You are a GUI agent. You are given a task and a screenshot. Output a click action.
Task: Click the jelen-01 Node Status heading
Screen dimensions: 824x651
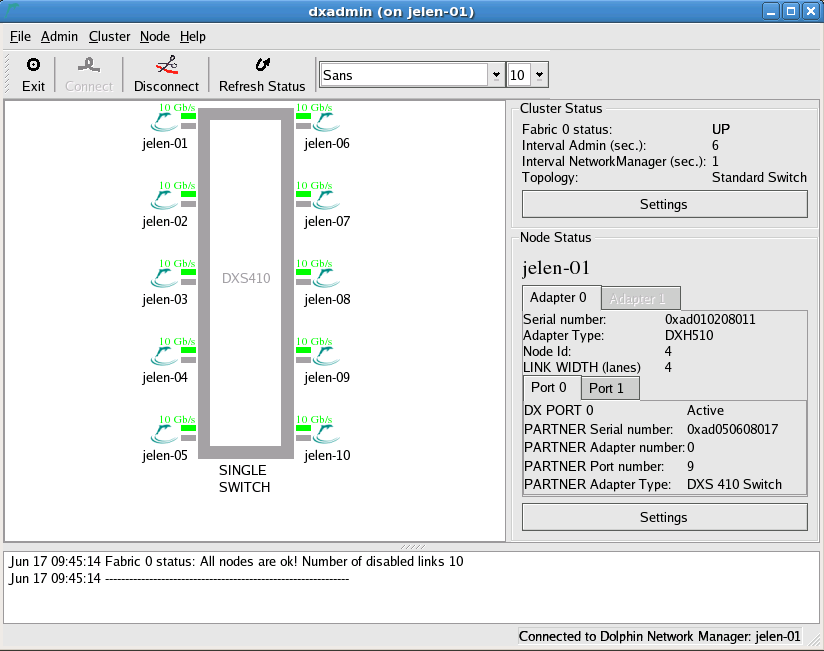click(555, 268)
